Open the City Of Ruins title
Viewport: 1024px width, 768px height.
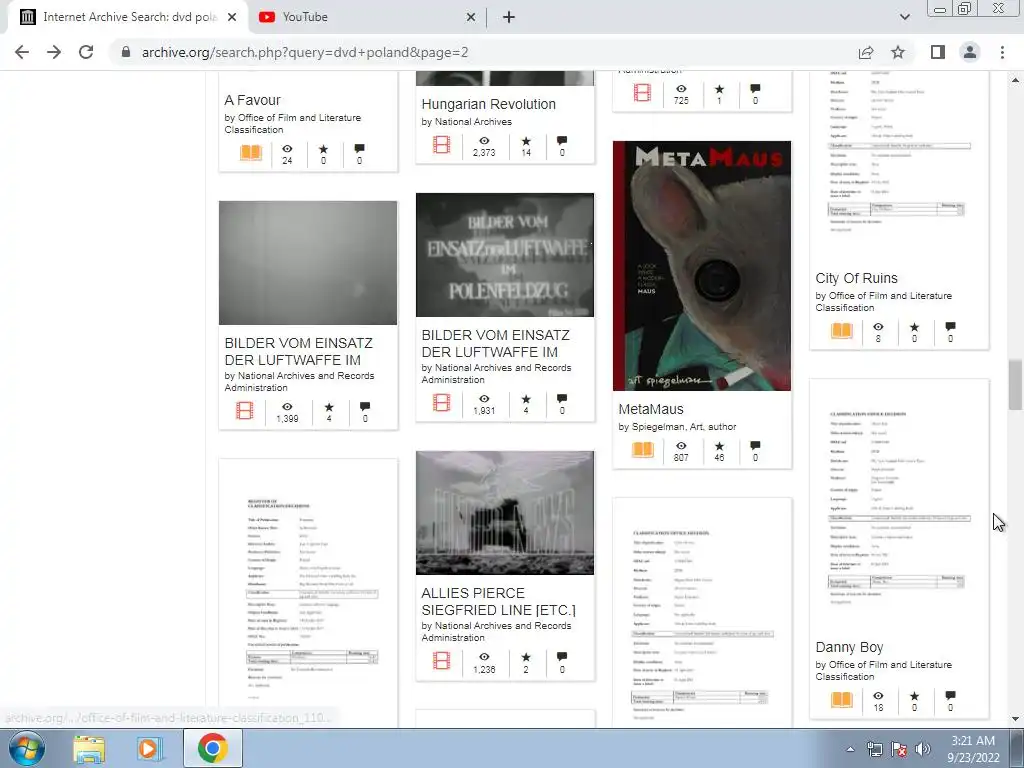click(x=856, y=278)
